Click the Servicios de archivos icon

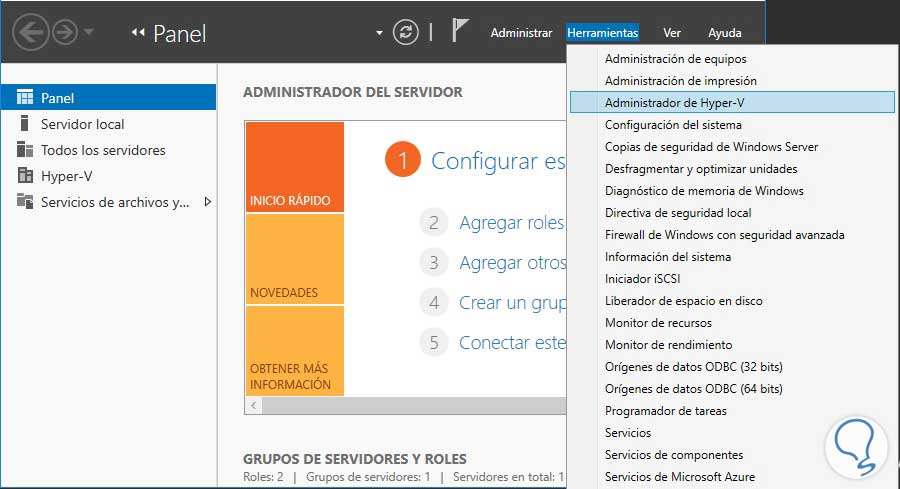click(25, 201)
